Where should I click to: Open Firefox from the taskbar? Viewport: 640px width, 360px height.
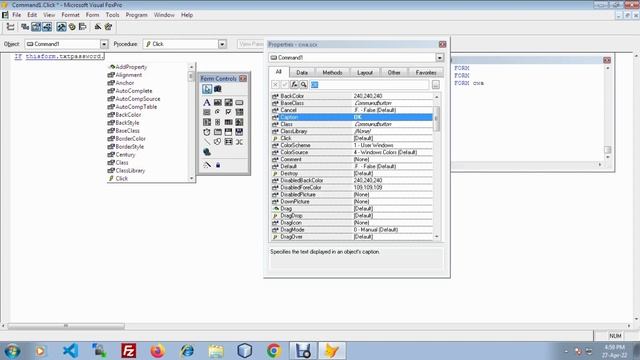tap(158, 351)
